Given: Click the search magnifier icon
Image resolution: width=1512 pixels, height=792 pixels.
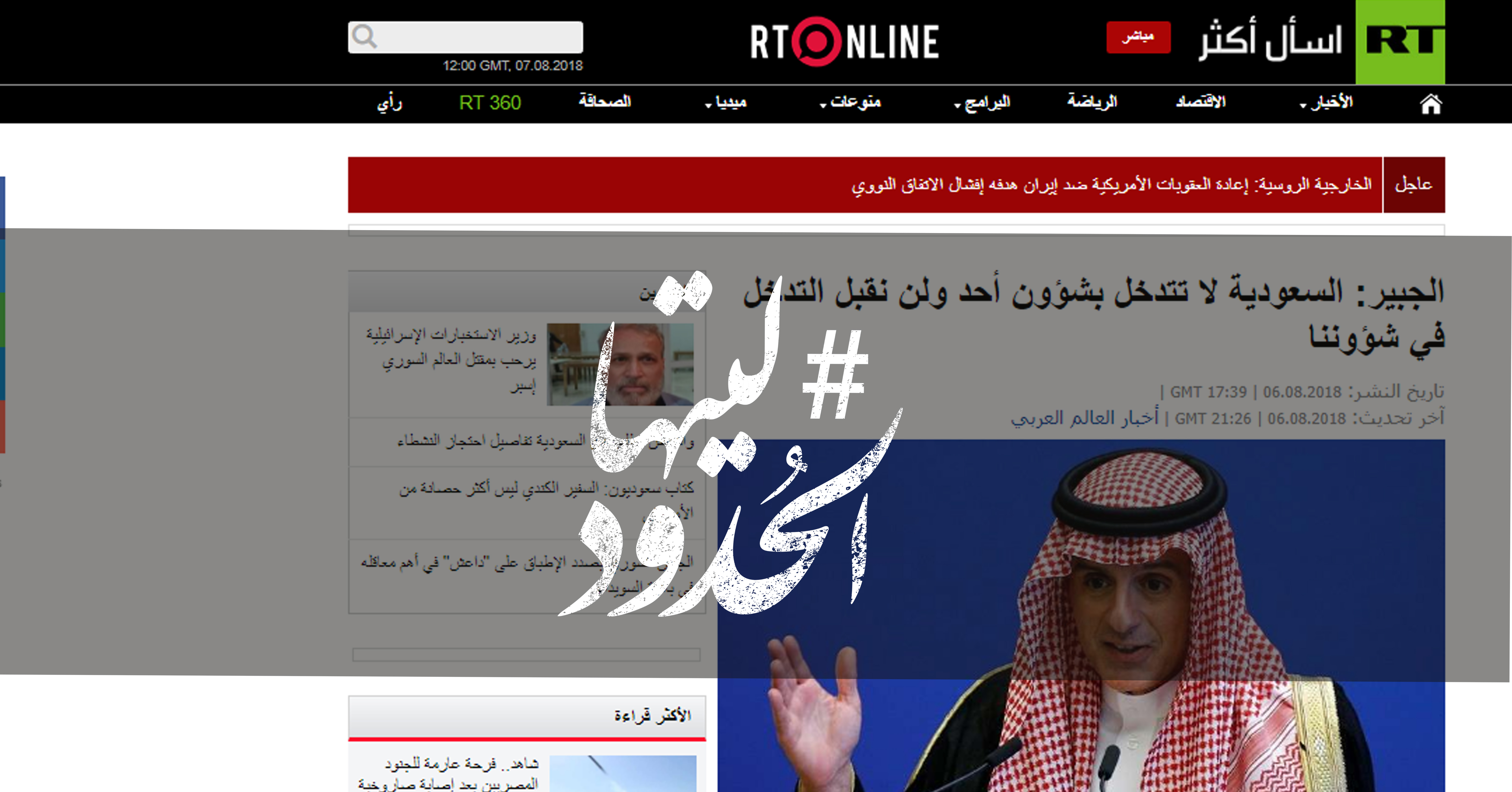Looking at the screenshot, I should (365, 37).
